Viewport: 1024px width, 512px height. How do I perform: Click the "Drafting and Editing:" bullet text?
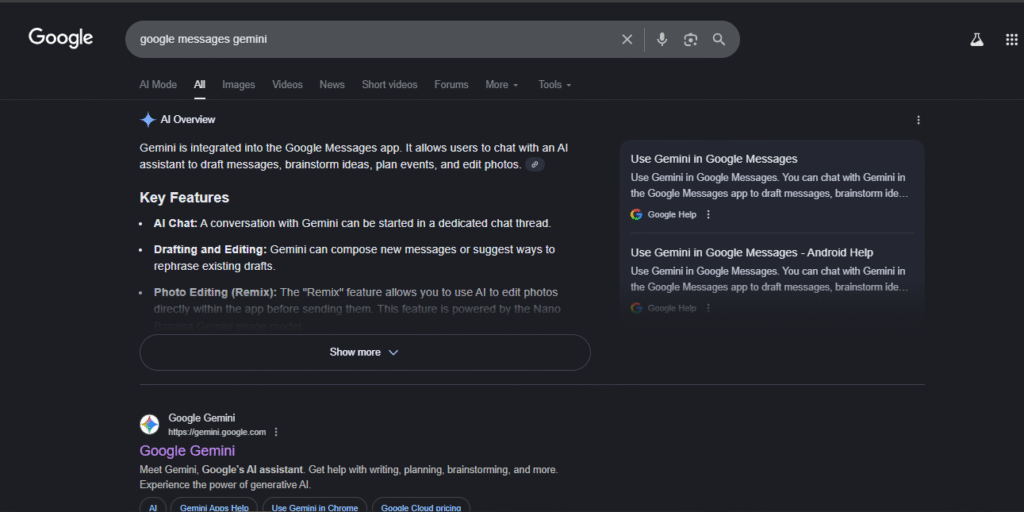click(x=210, y=249)
